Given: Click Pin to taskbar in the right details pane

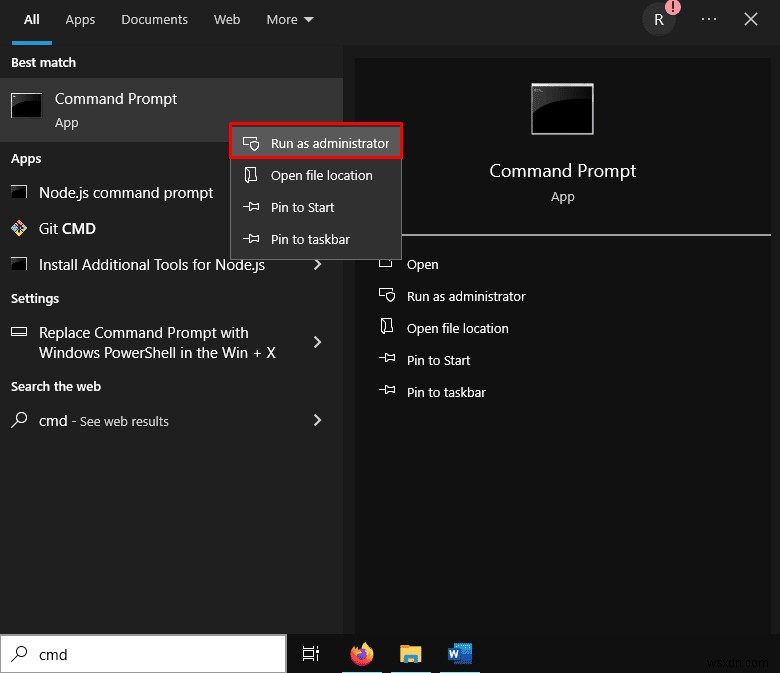Looking at the screenshot, I should point(446,392).
